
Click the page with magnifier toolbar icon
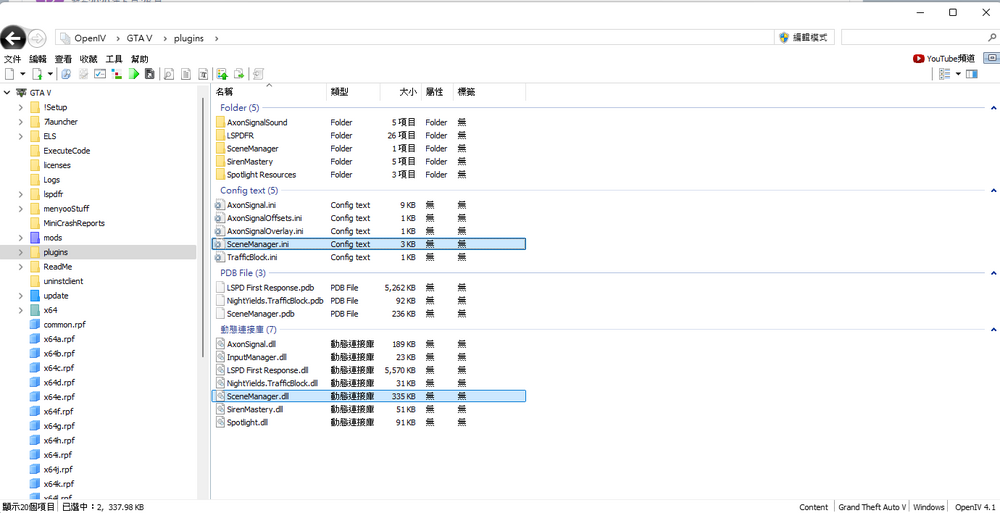click(x=169, y=74)
